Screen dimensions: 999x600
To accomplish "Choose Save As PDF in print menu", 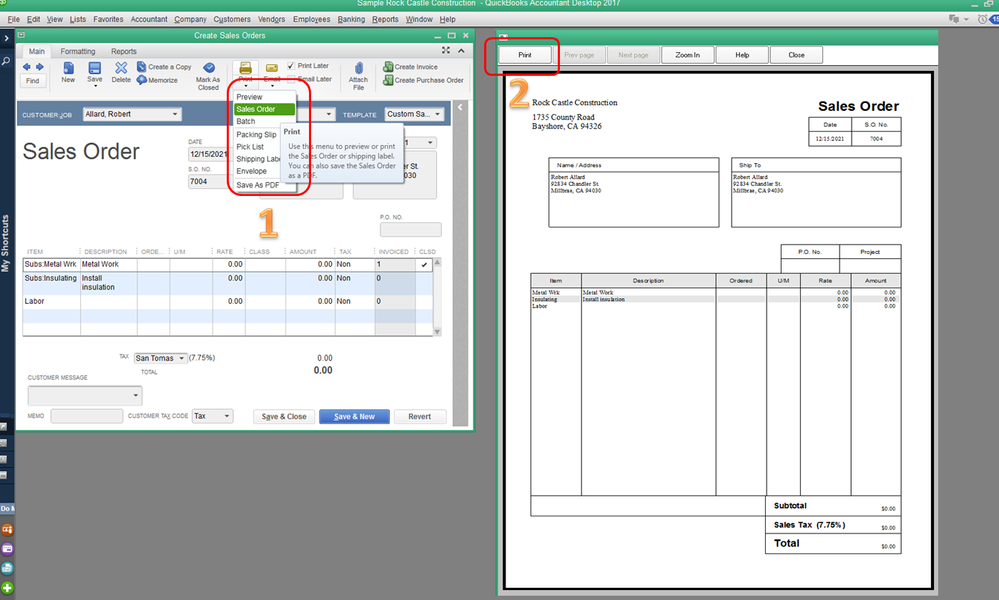I will click(x=258, y=185).
